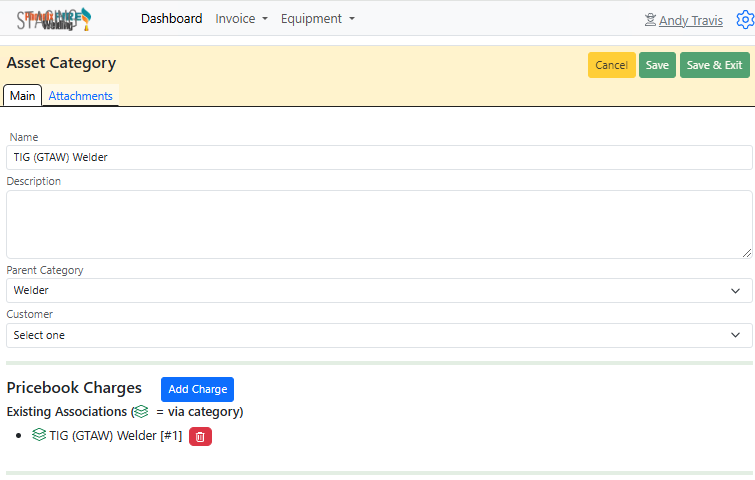
Task: Click the green Save button
Action: click(x=657, y=65)
